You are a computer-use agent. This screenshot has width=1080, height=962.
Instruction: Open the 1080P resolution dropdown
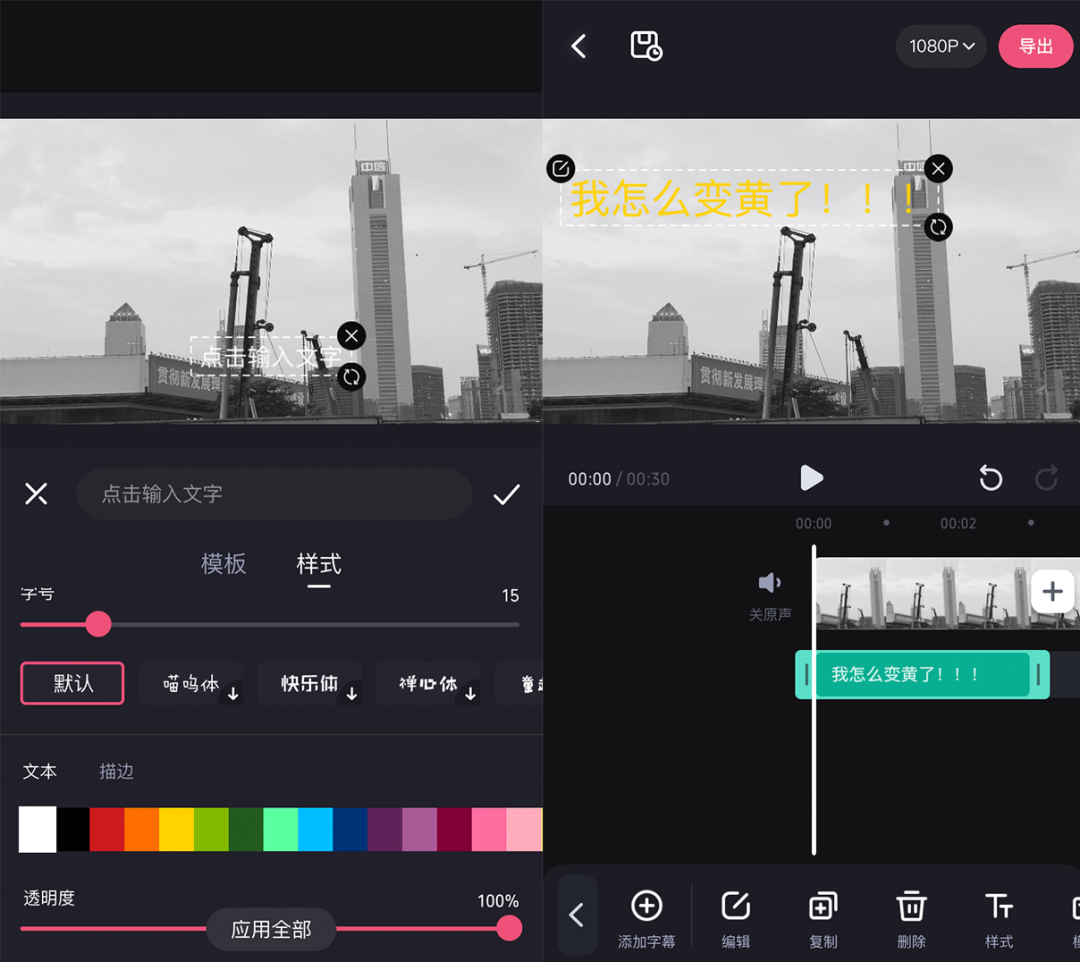940,45
